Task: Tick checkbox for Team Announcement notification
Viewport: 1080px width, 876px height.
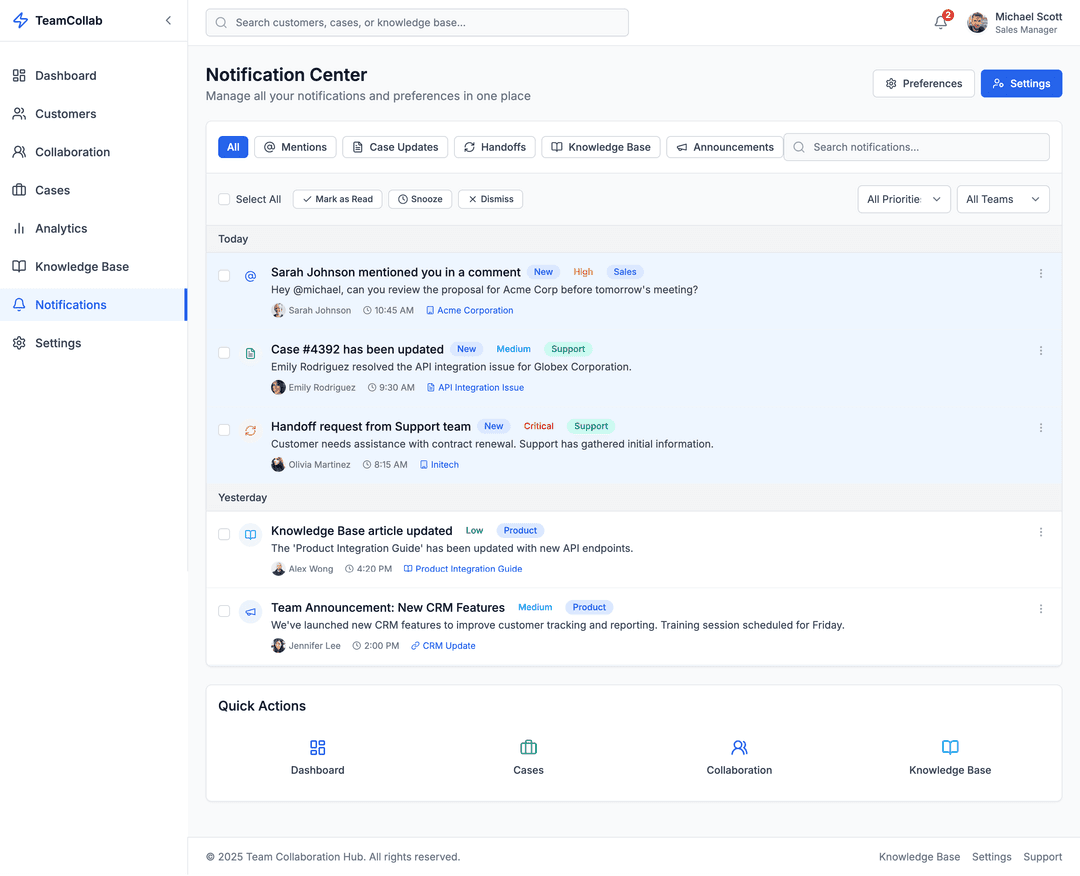Action: pyautogui.click(x=224, y=611)
